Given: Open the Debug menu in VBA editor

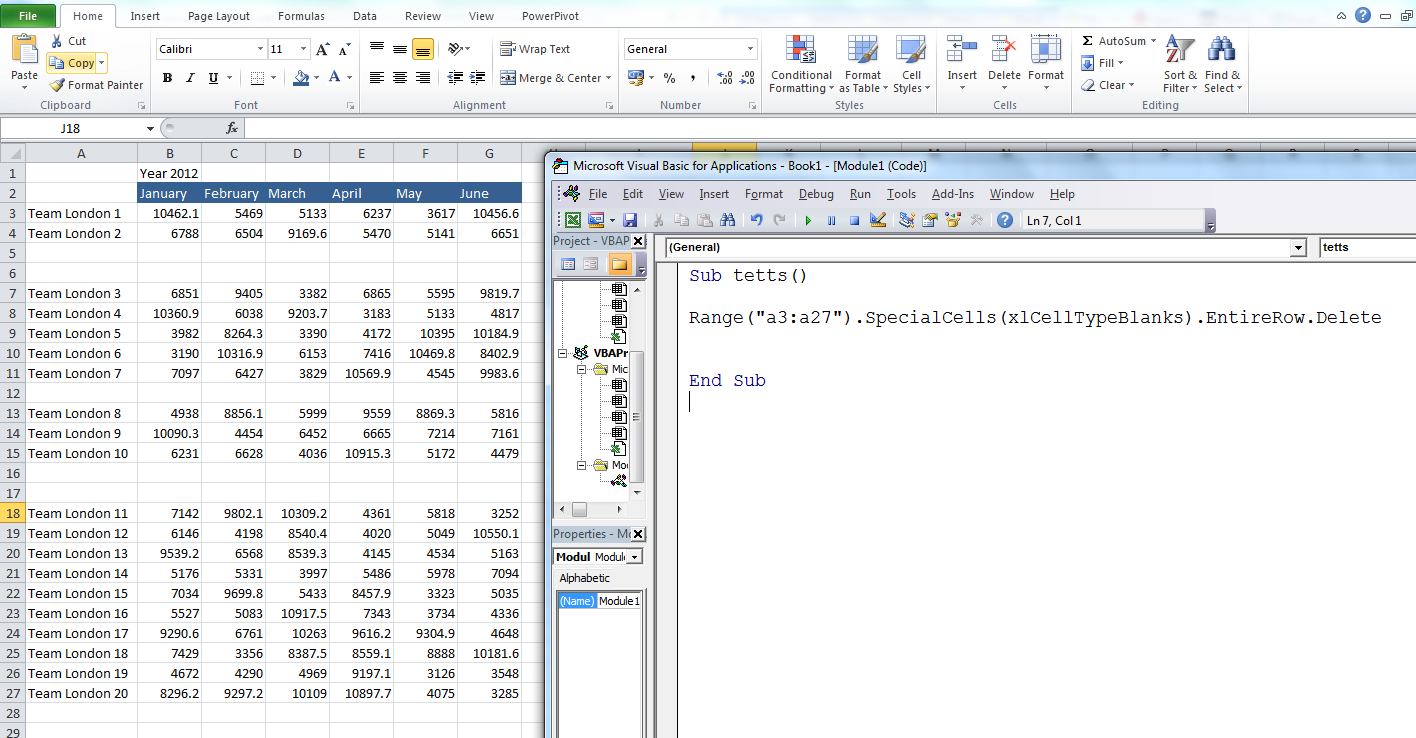Looking at the screenshot, I should click(816, 194).
